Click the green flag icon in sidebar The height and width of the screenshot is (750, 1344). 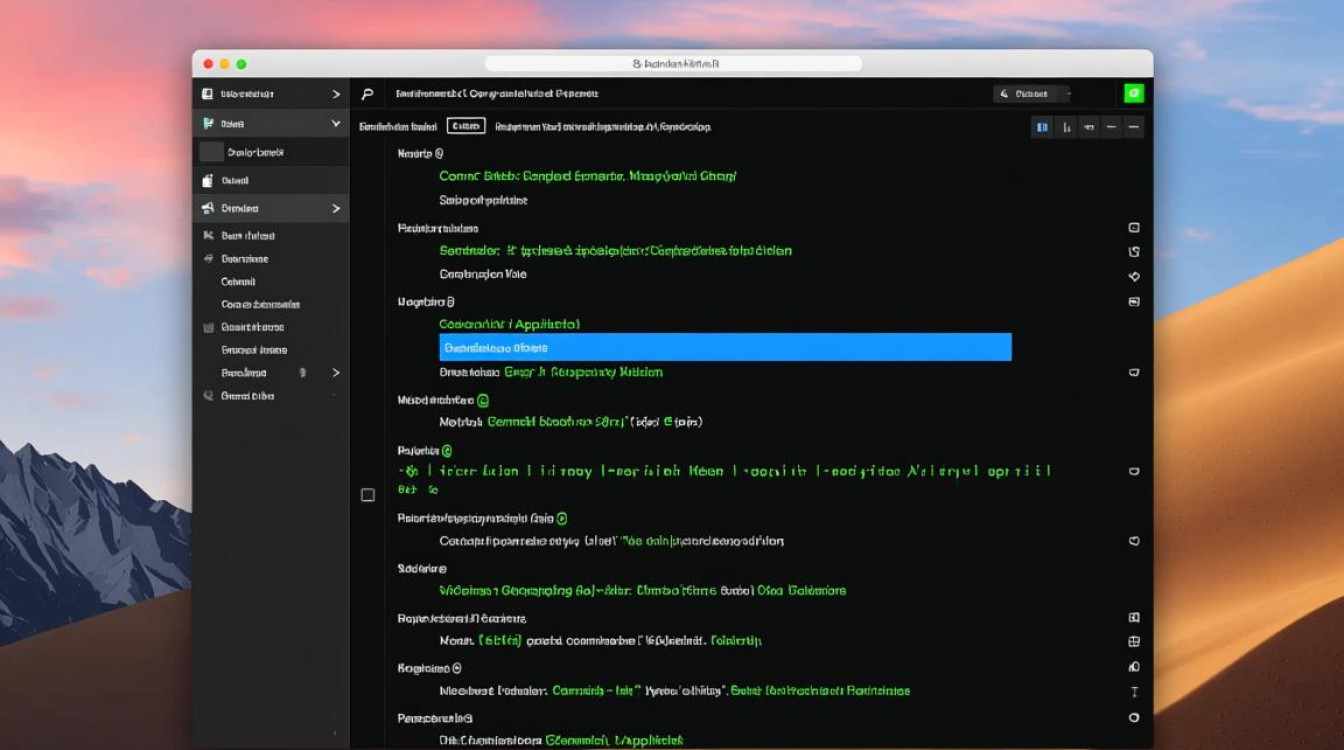click(207, 124)
